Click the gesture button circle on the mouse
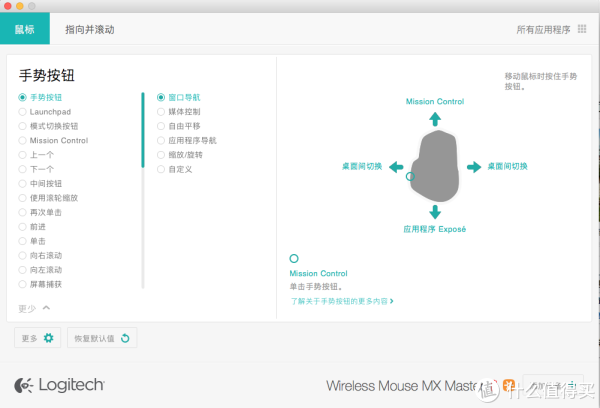This screenshot has height=408, width=600. pos(410,176)
